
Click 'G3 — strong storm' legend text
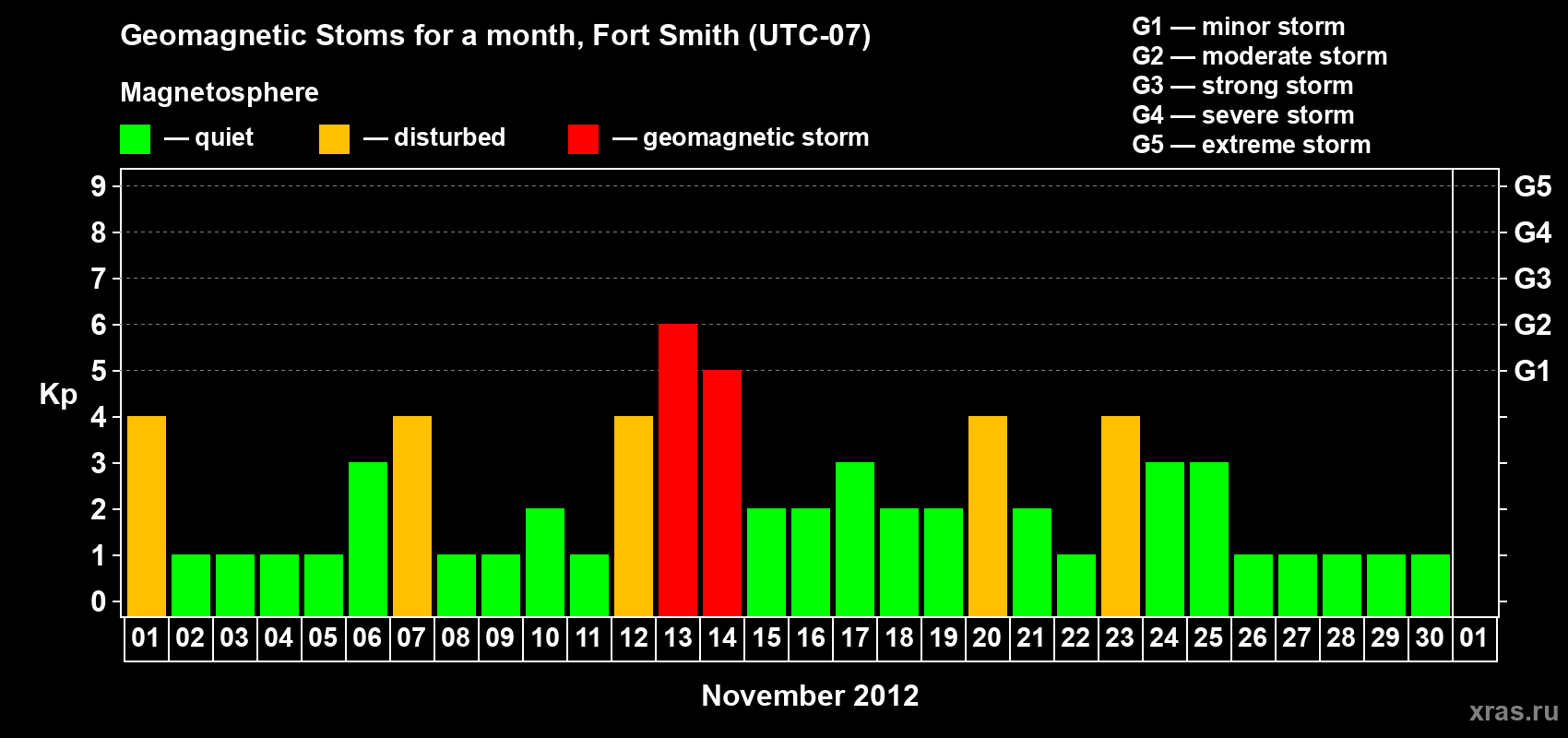click(1243, 86)
